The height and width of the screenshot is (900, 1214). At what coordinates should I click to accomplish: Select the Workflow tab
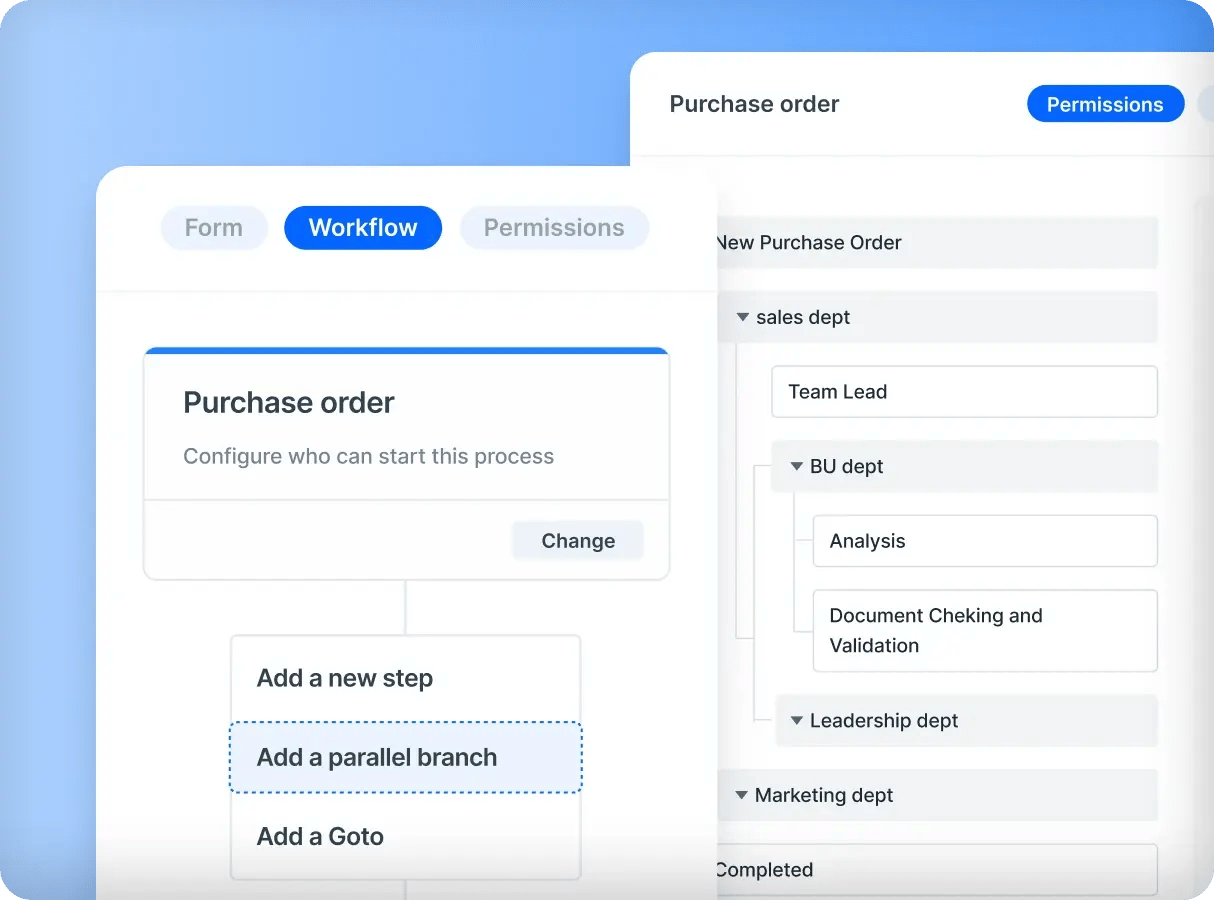click(363, 228)
